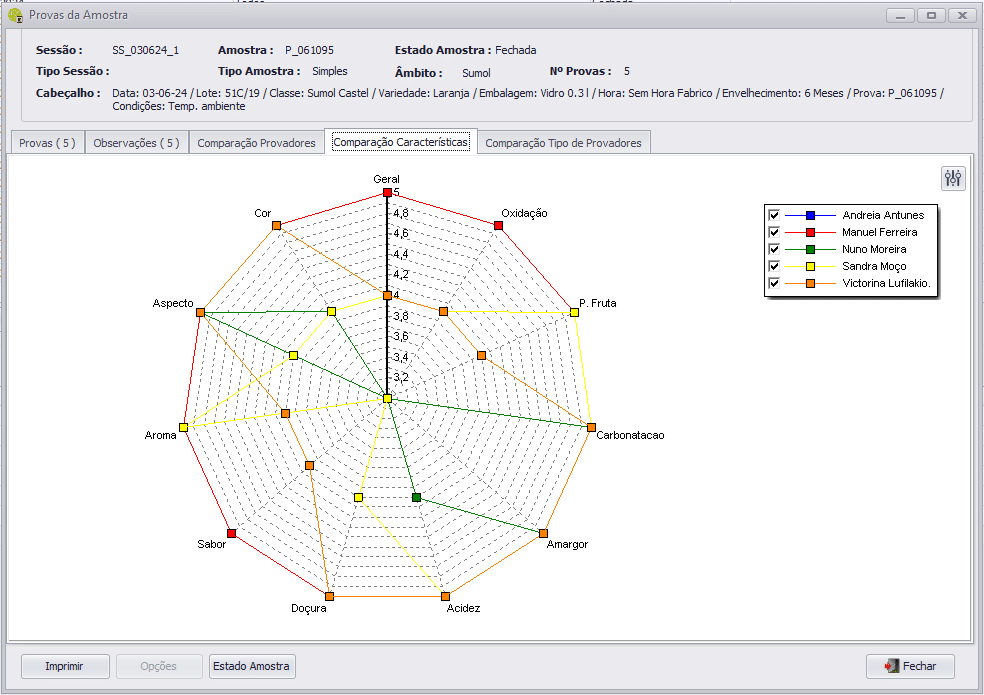The image size is (984, 695).
Task: Click the orange data point at Carbonatacao
Action: 591,427
